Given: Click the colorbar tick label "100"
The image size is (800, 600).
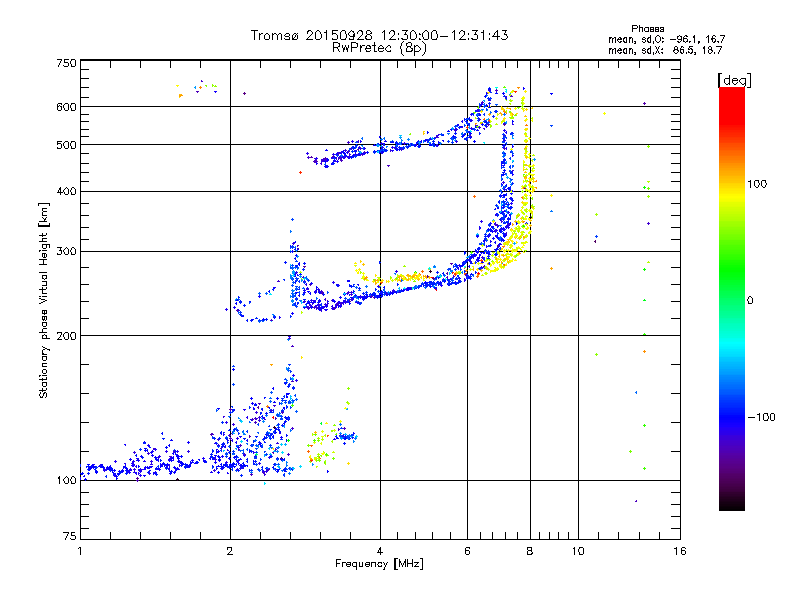Looking at the screenshot, I should pyautogui.click(x=757, y=184).
